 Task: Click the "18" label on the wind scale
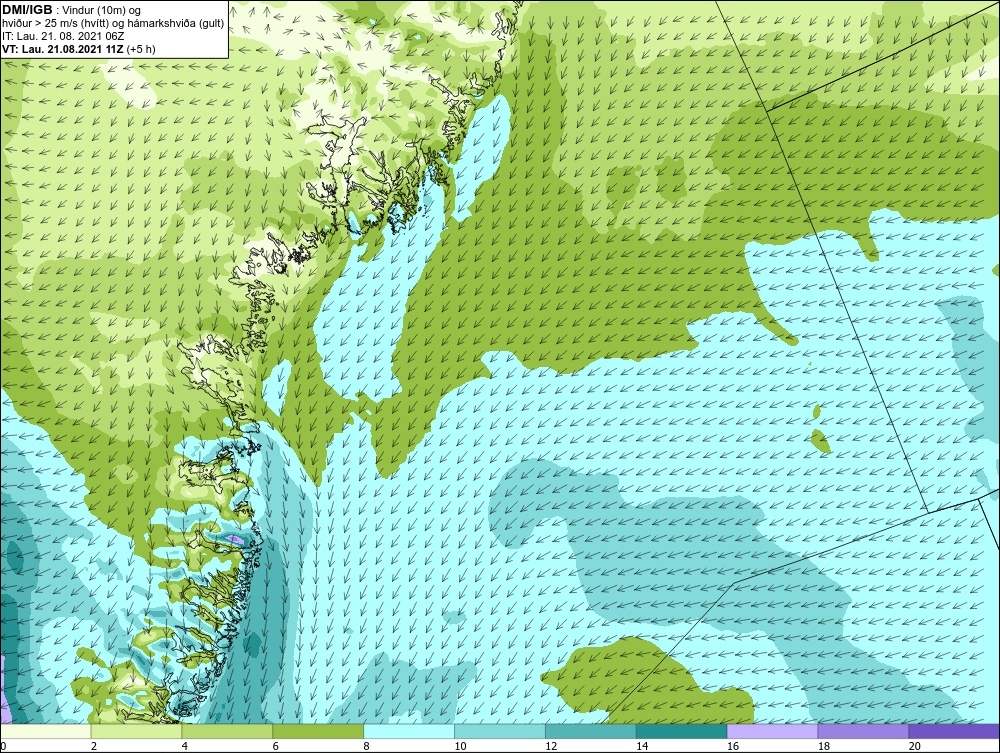824,746
